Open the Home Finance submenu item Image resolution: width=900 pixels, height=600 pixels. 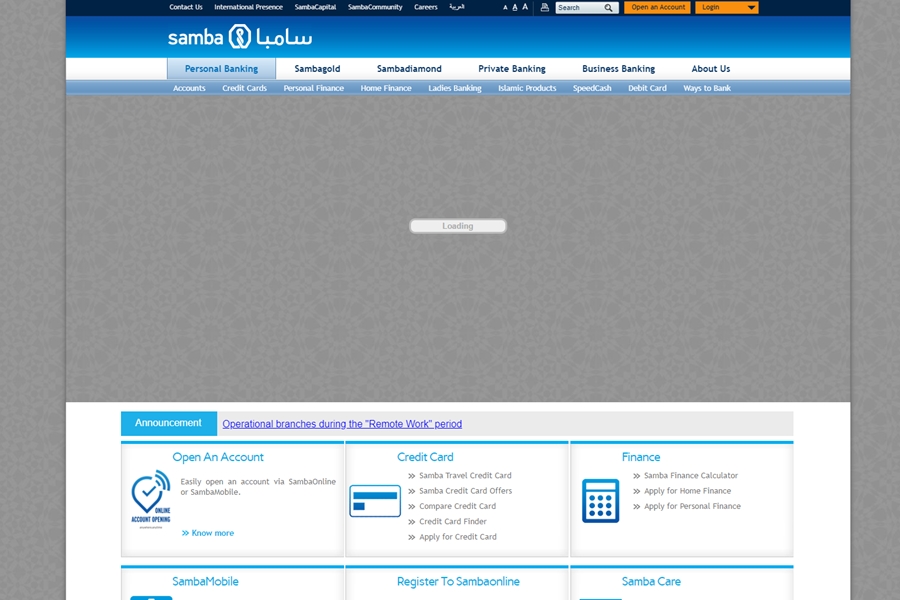(x=386, y=88)
